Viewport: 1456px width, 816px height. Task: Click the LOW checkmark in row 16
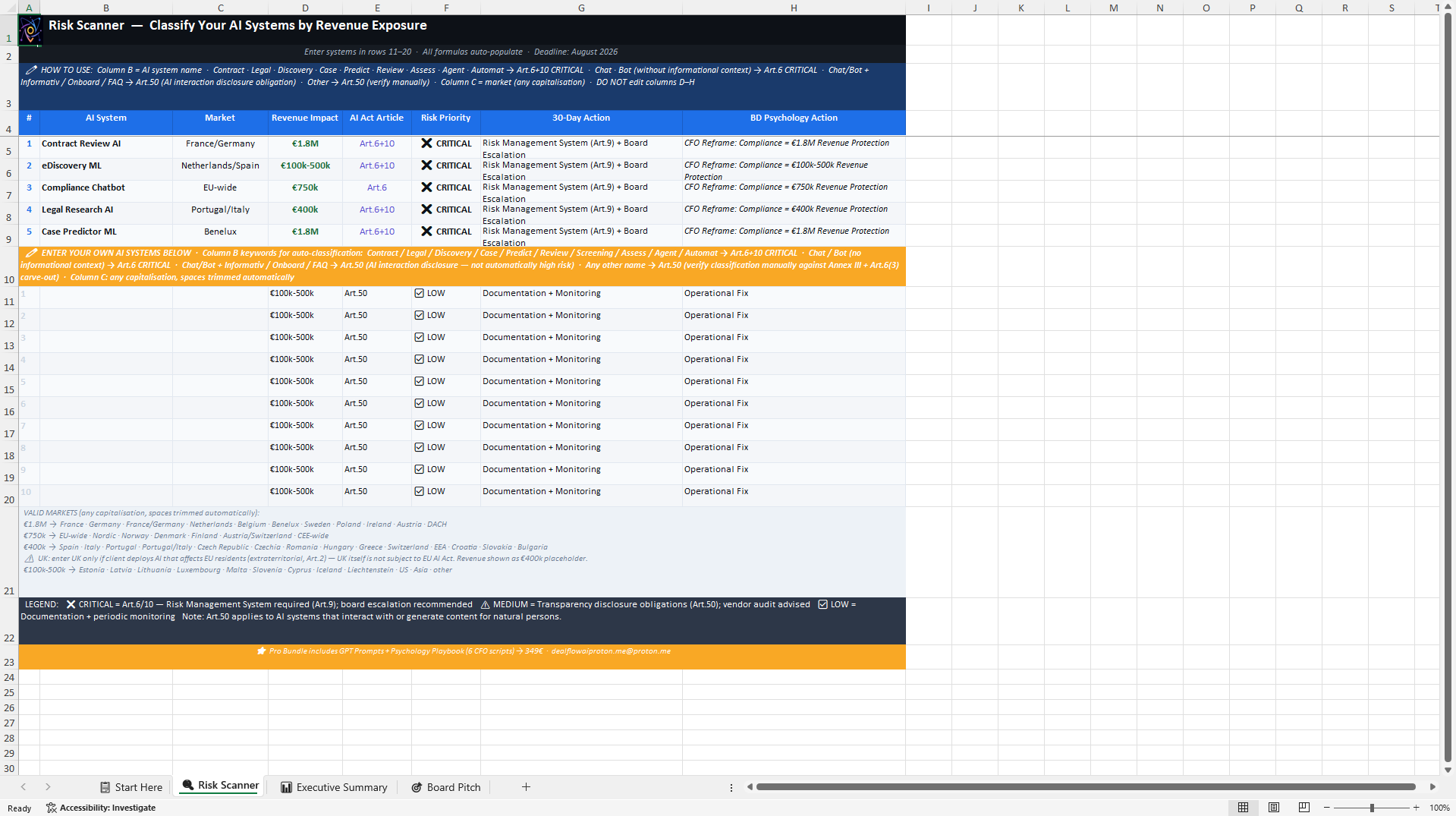[420, 403]
